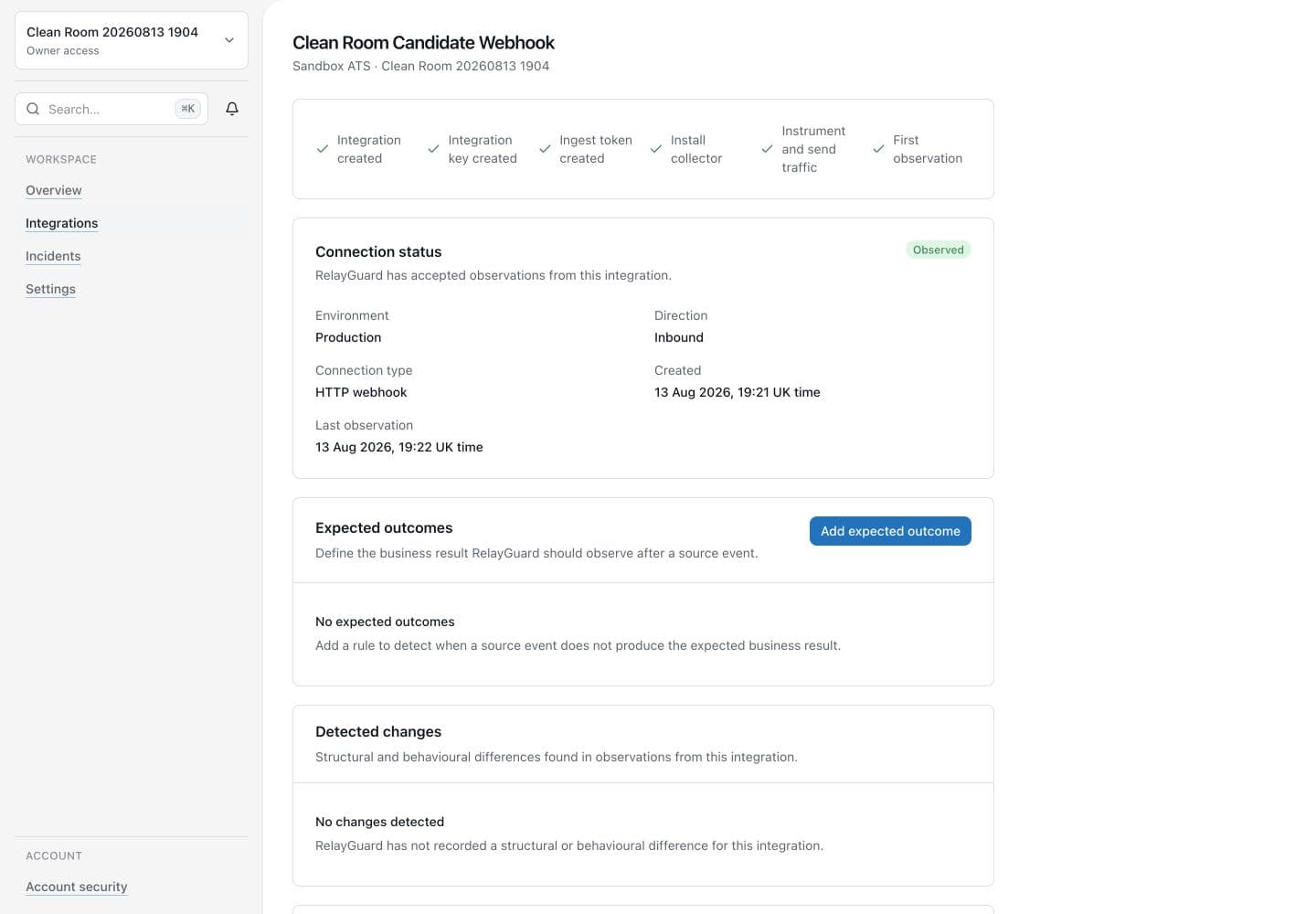Click the Clean Room Candidate Webhook title
The height and width of the screenshot is (914, 1316).
(423, 43)
